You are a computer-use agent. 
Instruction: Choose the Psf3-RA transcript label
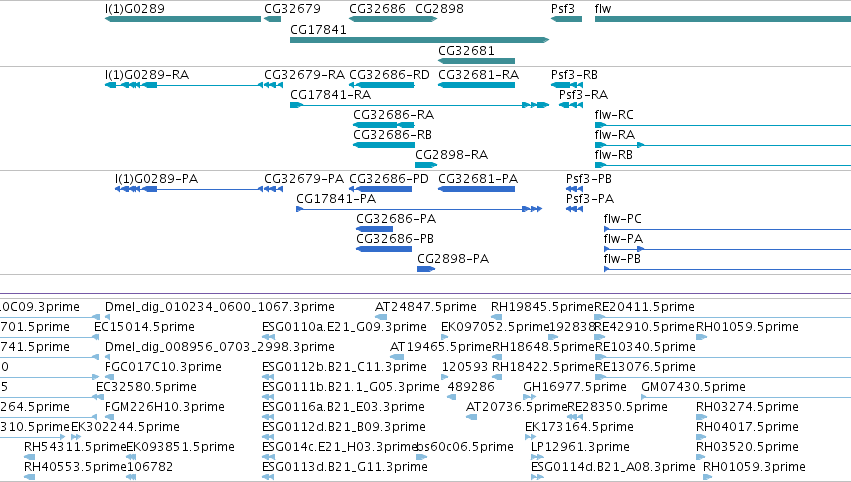tap(583, 94)
